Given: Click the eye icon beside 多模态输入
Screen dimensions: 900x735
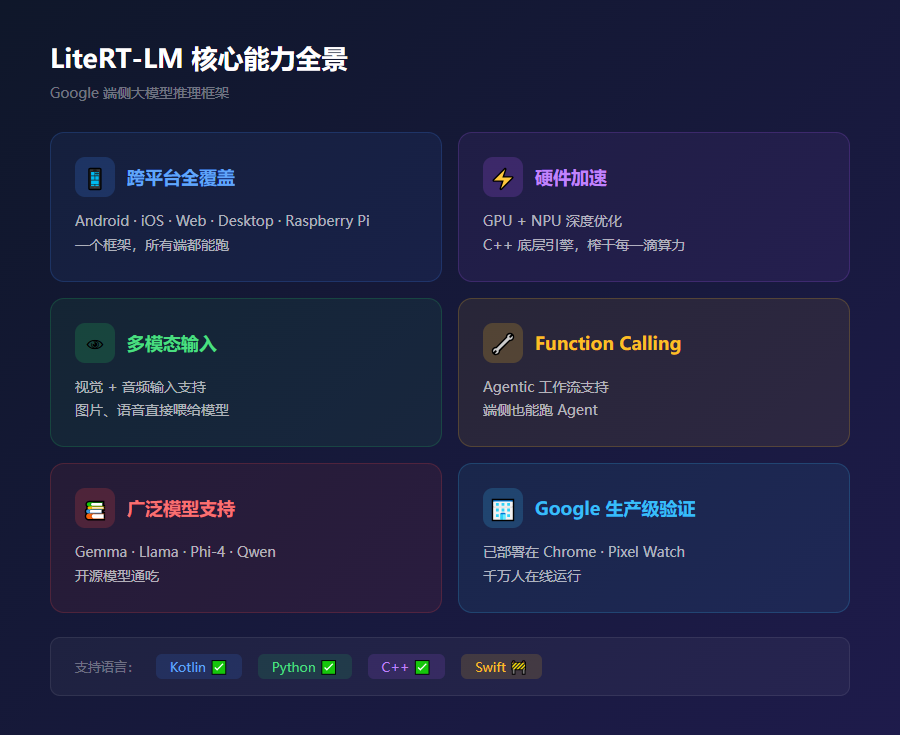Looking at the screenshot, I should pos(95,343).
